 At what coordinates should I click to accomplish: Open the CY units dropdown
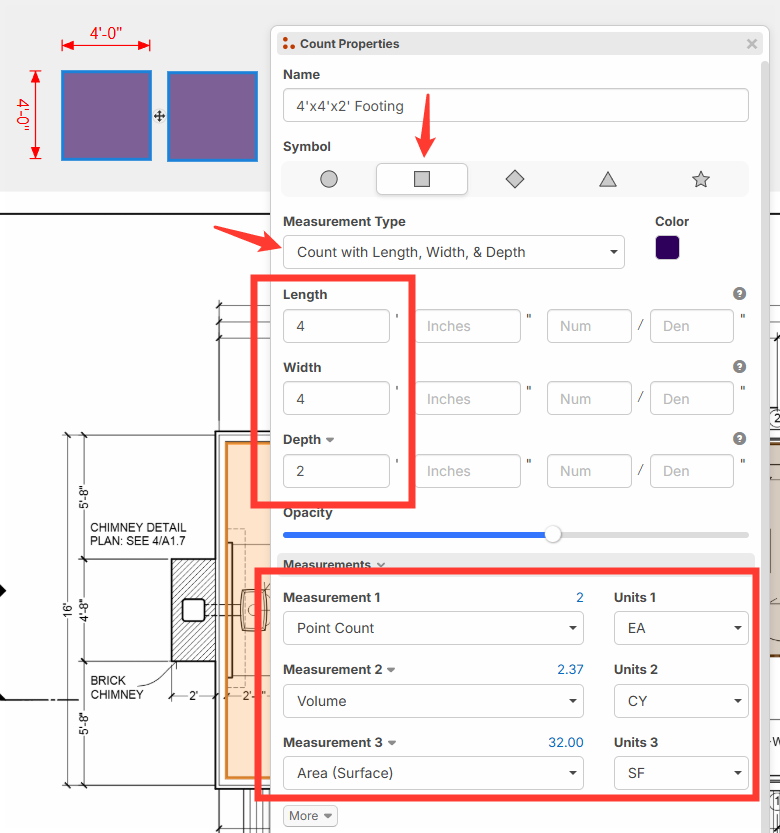tap(681, 701)
